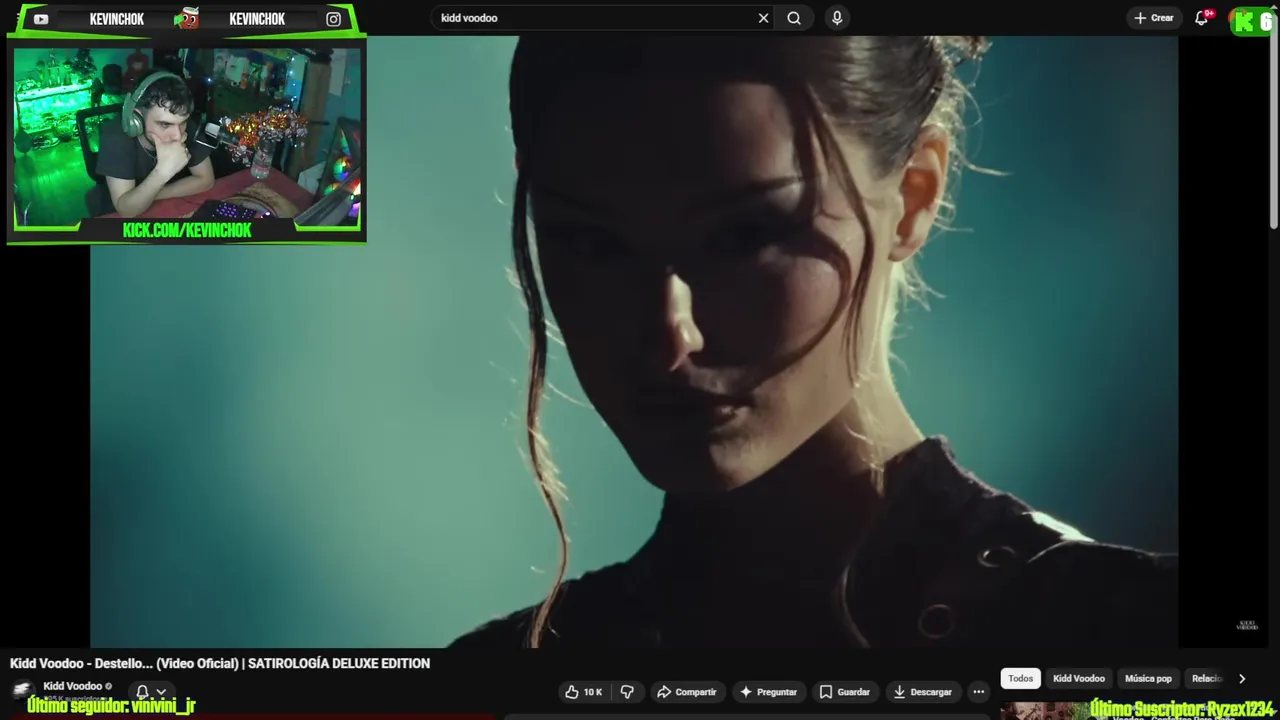Show more filter chips with right chevron
The width and height of the screenshot is (1280, 720).
coord(1242,678)
